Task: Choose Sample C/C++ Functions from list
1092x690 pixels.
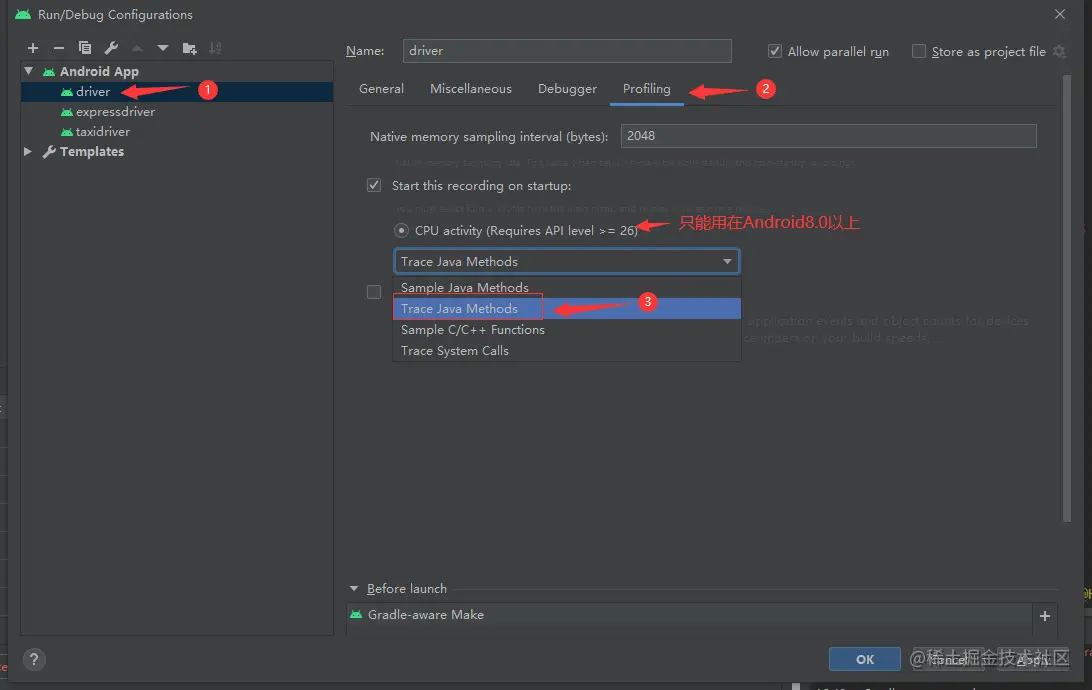Action: [473, 330]
